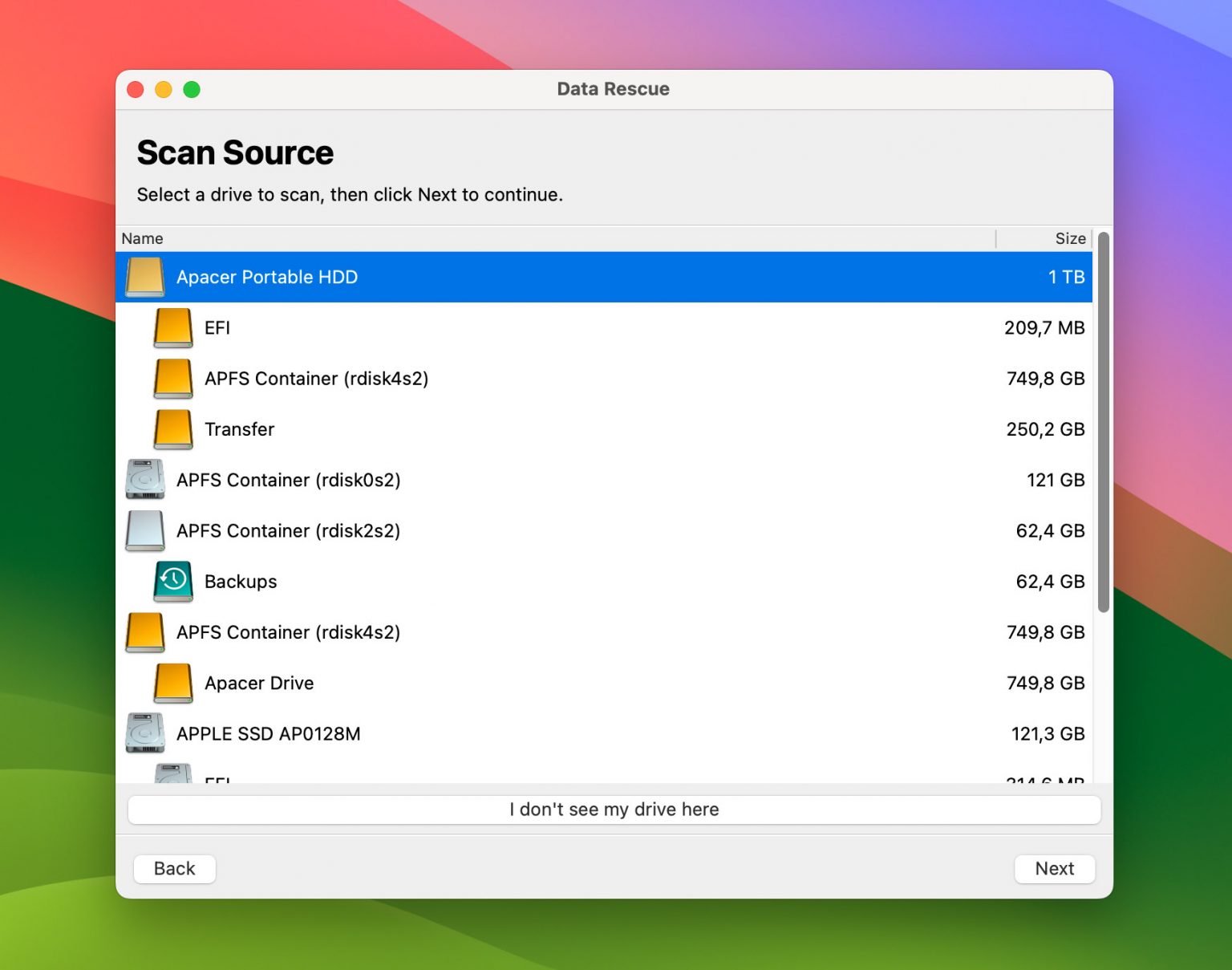Click the APFS Container (rdisk4s2) icon under Apacer
The width and height of the screenshot is (1232, 970).
172,378
